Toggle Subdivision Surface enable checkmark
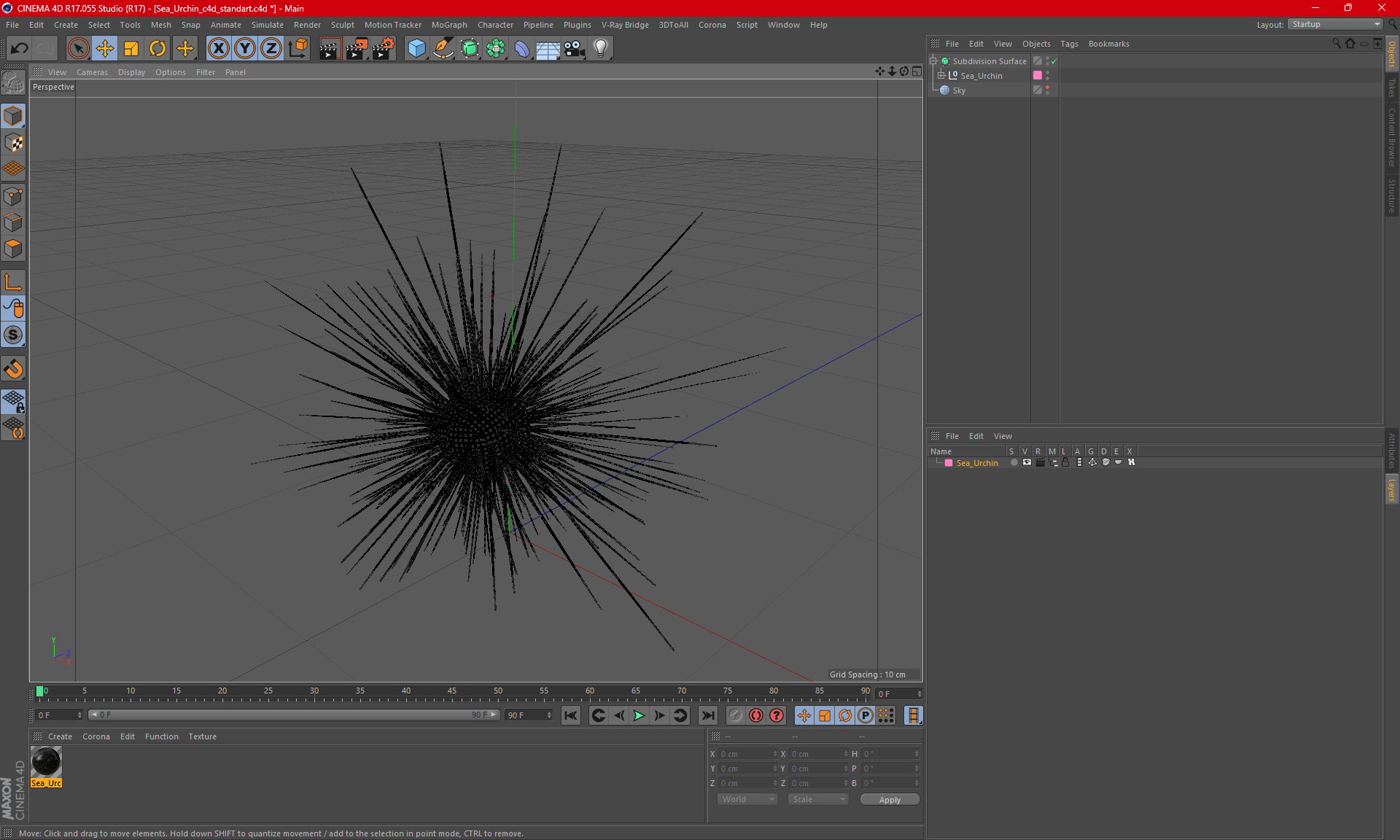1400x840 pixels. pyautogui.click(x=1054, y=61)
